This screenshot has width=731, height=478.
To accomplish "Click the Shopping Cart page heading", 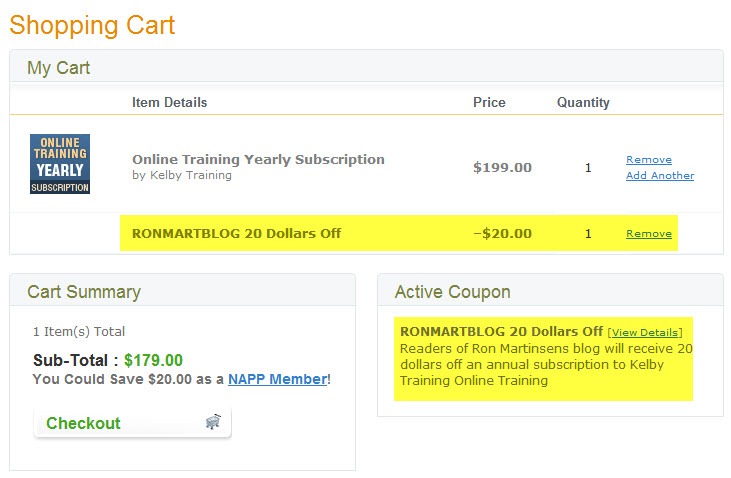I will pyautogui.click(x=92, y=26).
